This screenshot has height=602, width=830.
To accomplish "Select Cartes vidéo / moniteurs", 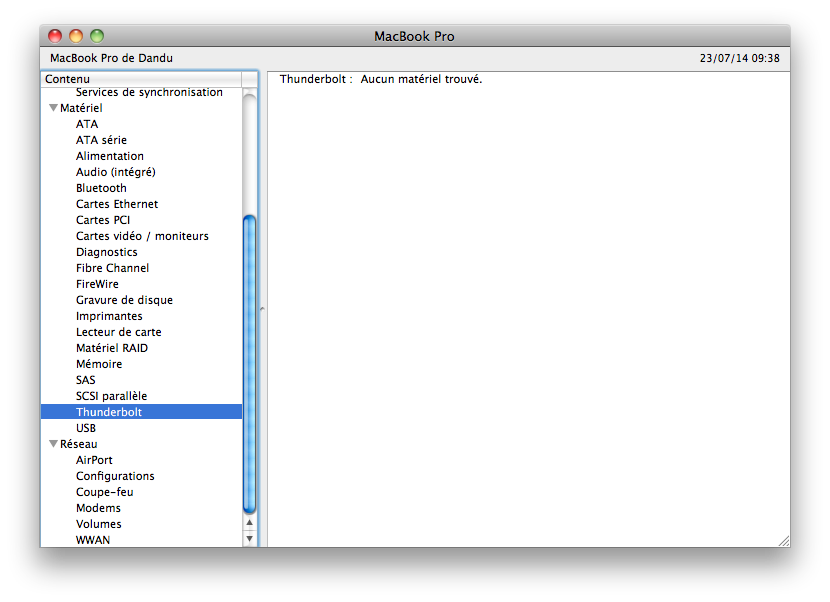I will (x=142, y=236).
